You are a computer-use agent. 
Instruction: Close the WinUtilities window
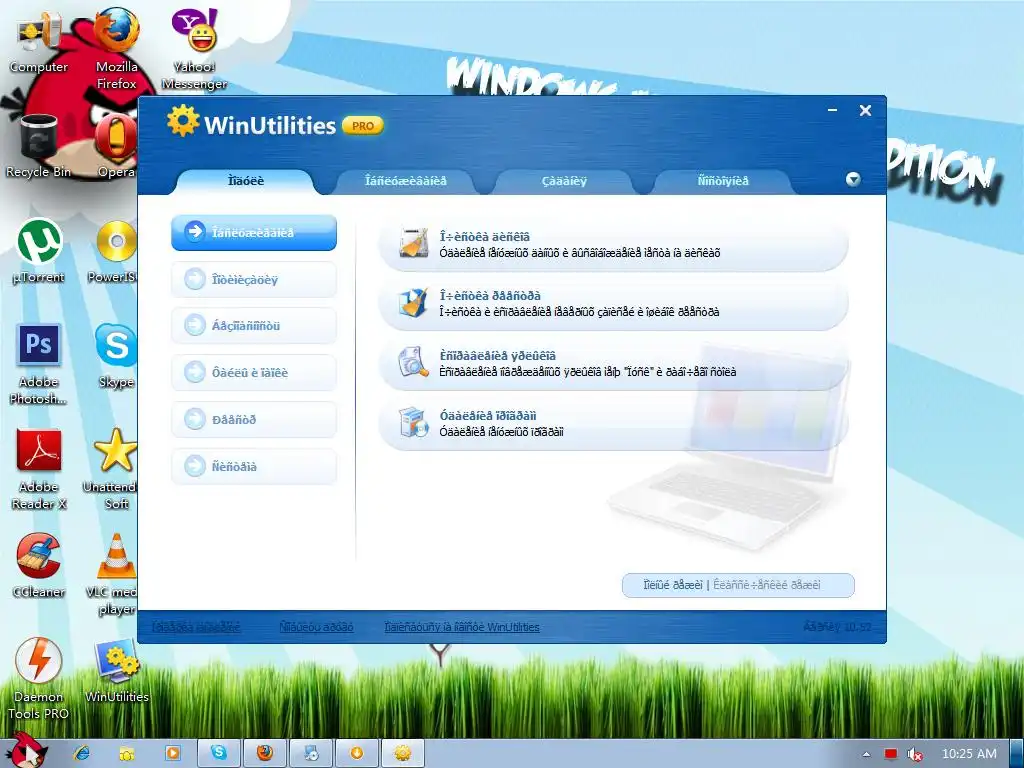[x=865, y=110]
